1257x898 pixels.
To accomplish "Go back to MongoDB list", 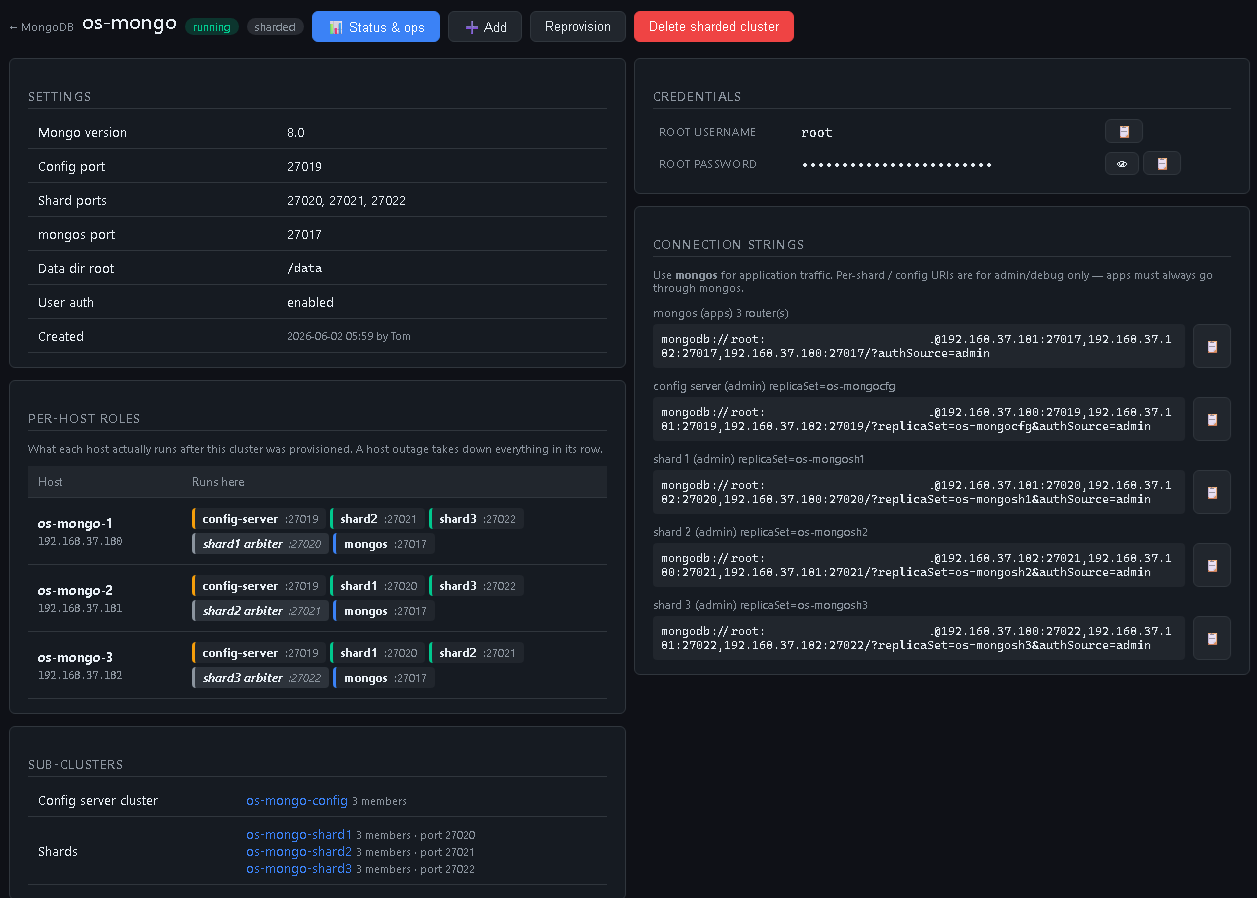I will point(41,27).
